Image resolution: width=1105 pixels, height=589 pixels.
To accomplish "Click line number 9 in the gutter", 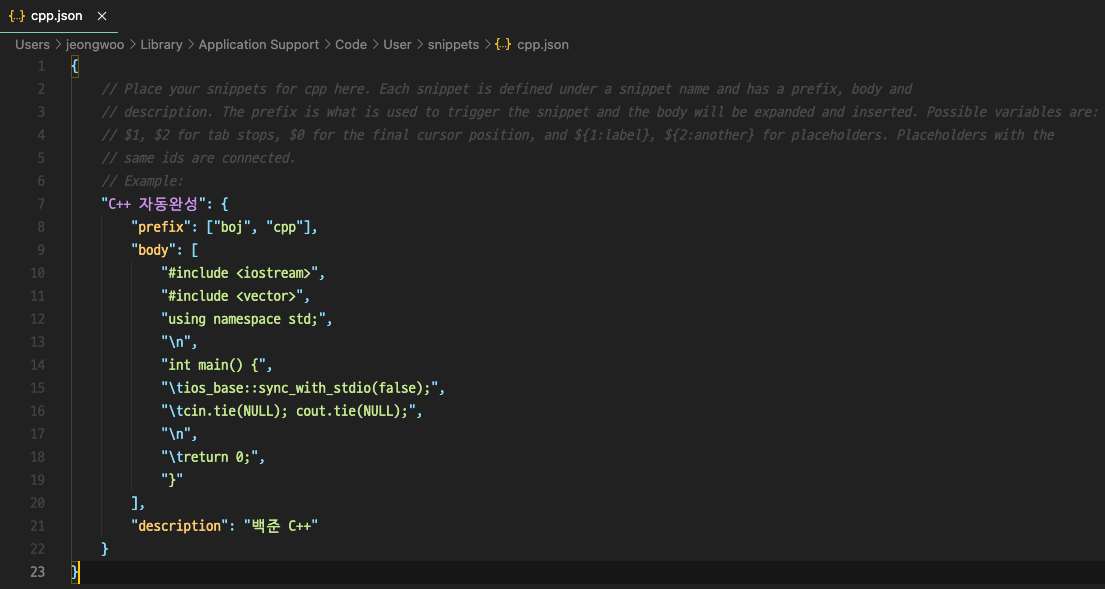I will coord(41,250).
